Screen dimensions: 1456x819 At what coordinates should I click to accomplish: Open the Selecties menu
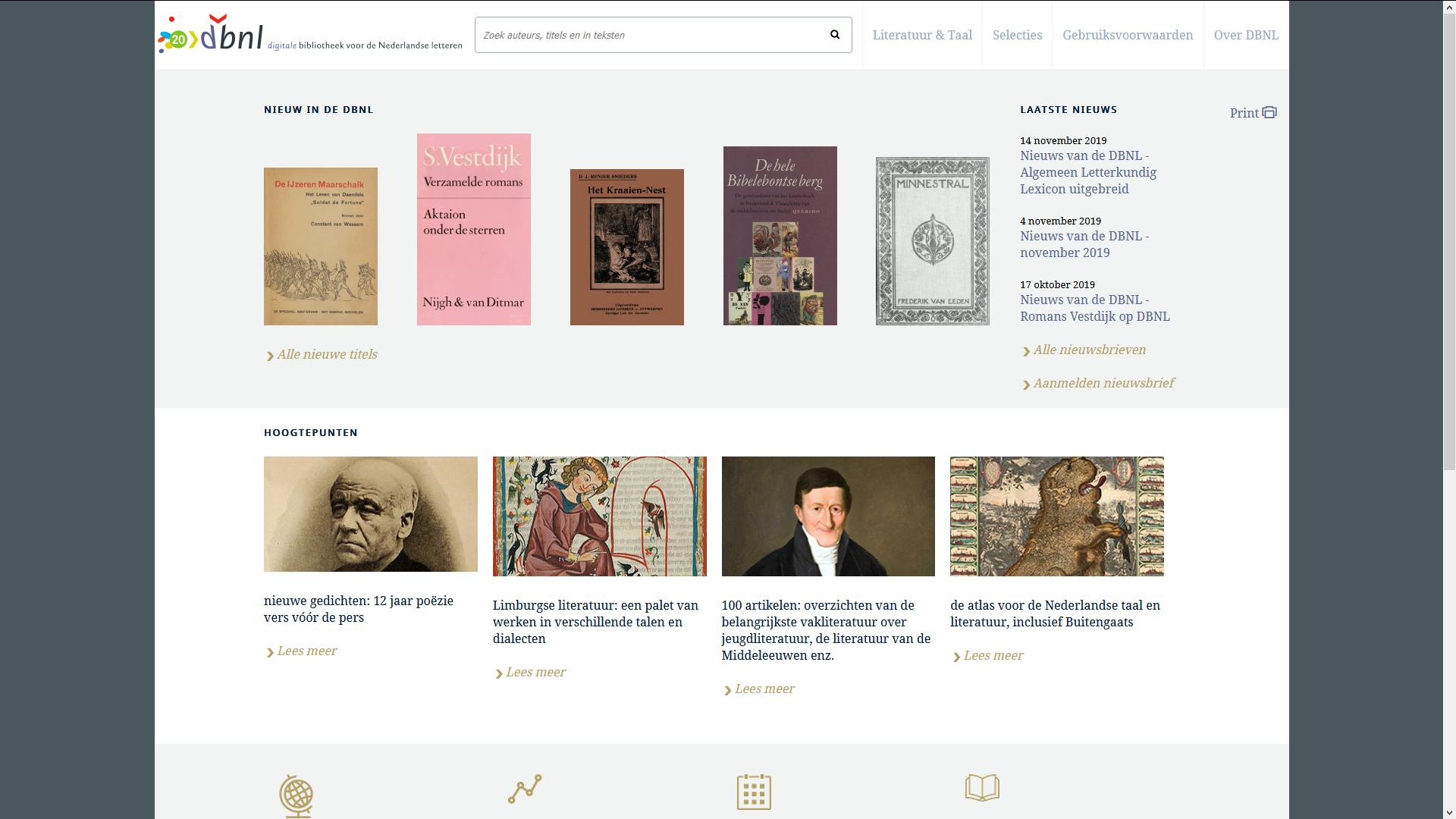(x=1017, y=35)
